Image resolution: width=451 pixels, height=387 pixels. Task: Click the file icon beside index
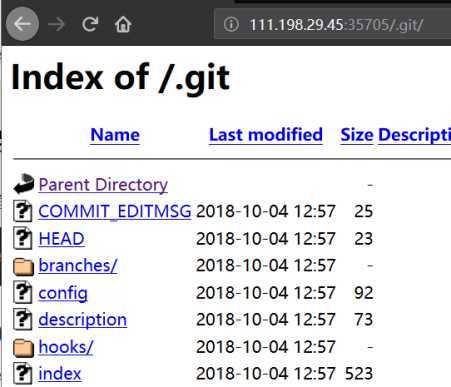tap(23, 374)
